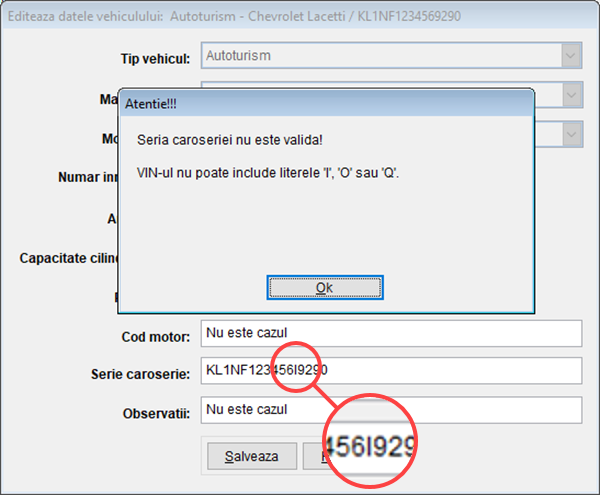The width and height of the screenshot is (600, 496).
Task: Expand the Model dropdown arrow
Action: (x=571, y=133)
